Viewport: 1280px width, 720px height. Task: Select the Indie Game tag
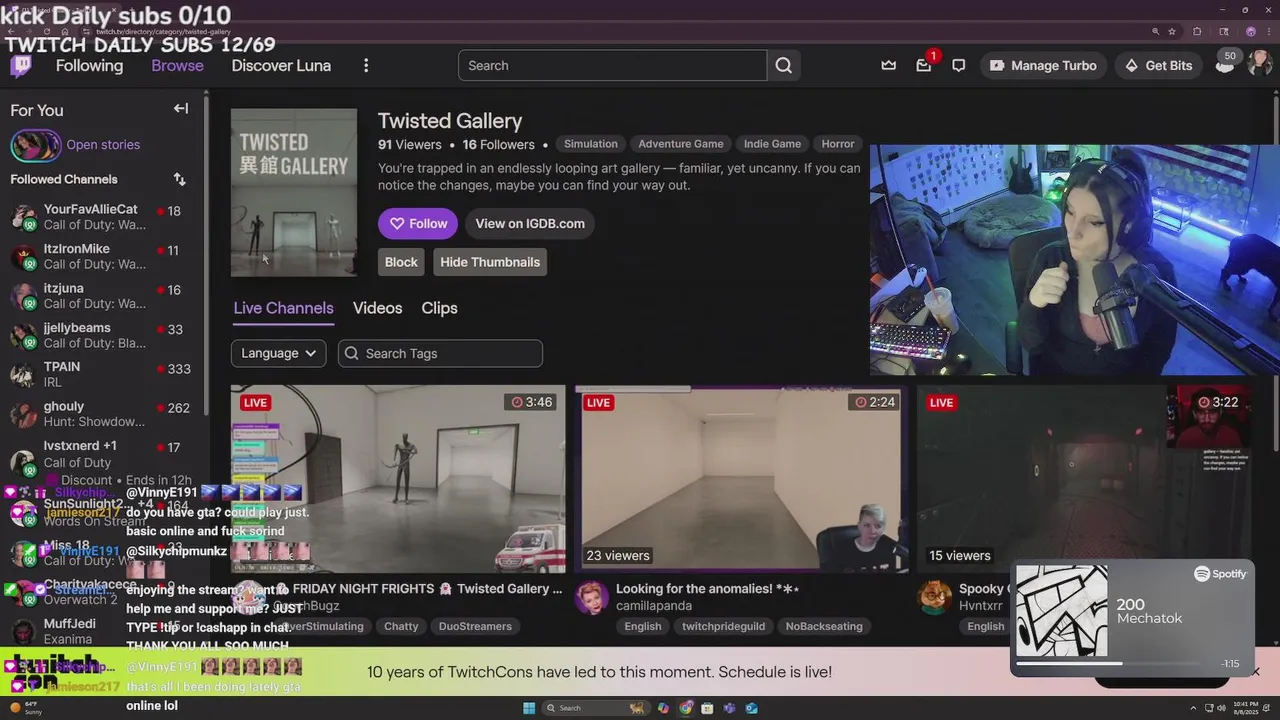tap(772, 144)
